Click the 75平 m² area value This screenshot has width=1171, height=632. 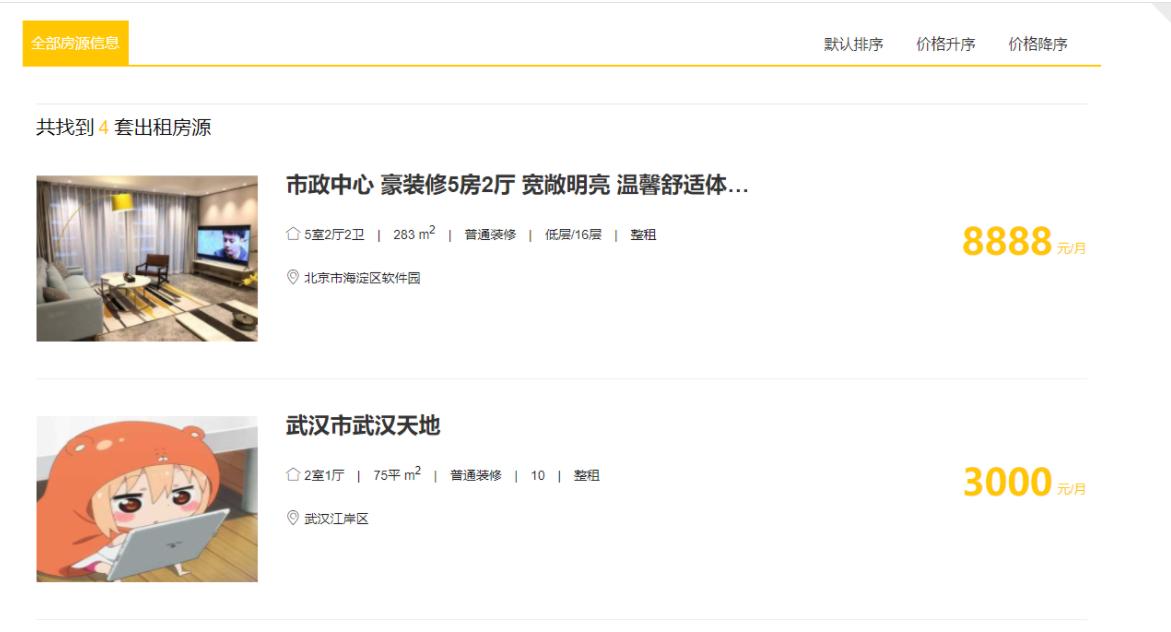coord(397,474)
